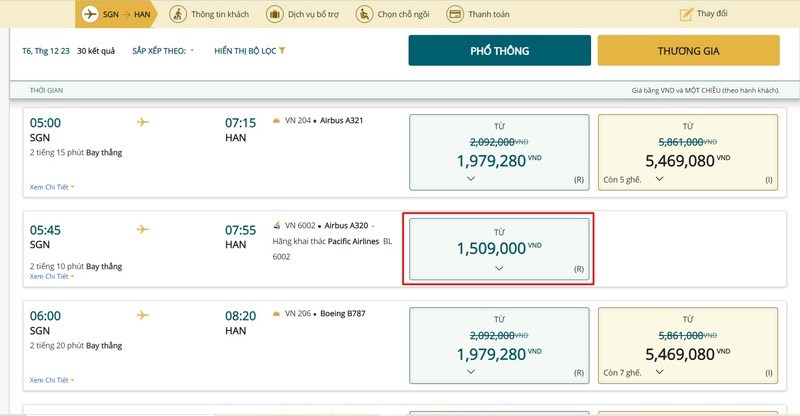800x416 pixels.
Task: Open the Hiển thị bộ lọc filter link
Action: pos(245,50)
